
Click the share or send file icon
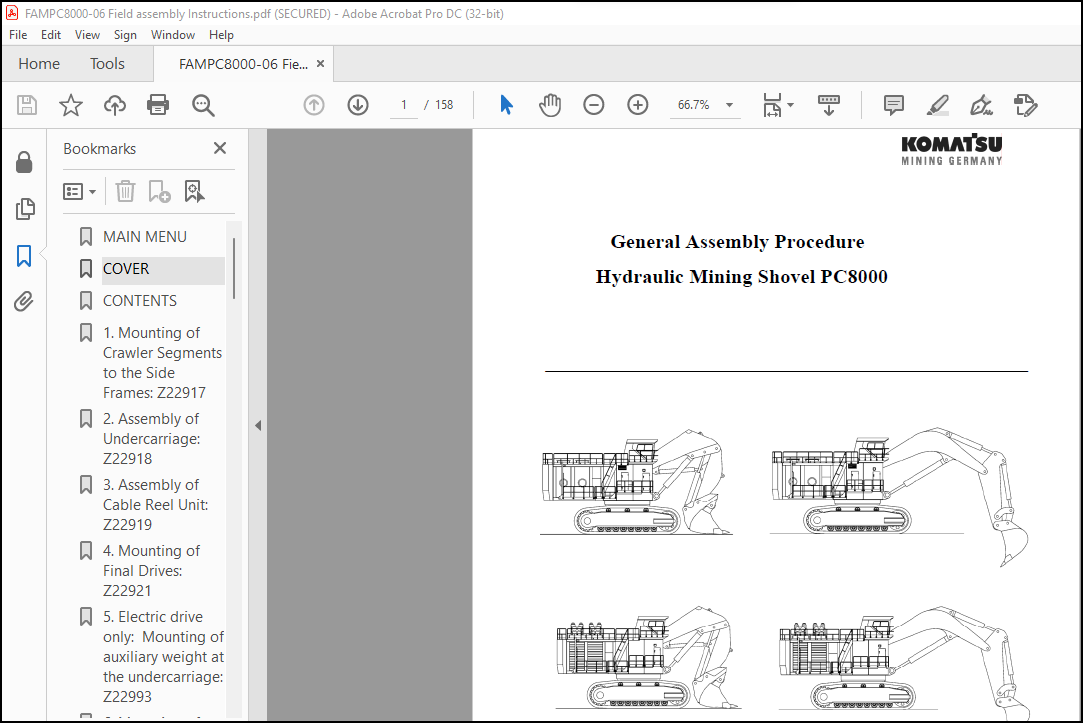click(1026, 105)
